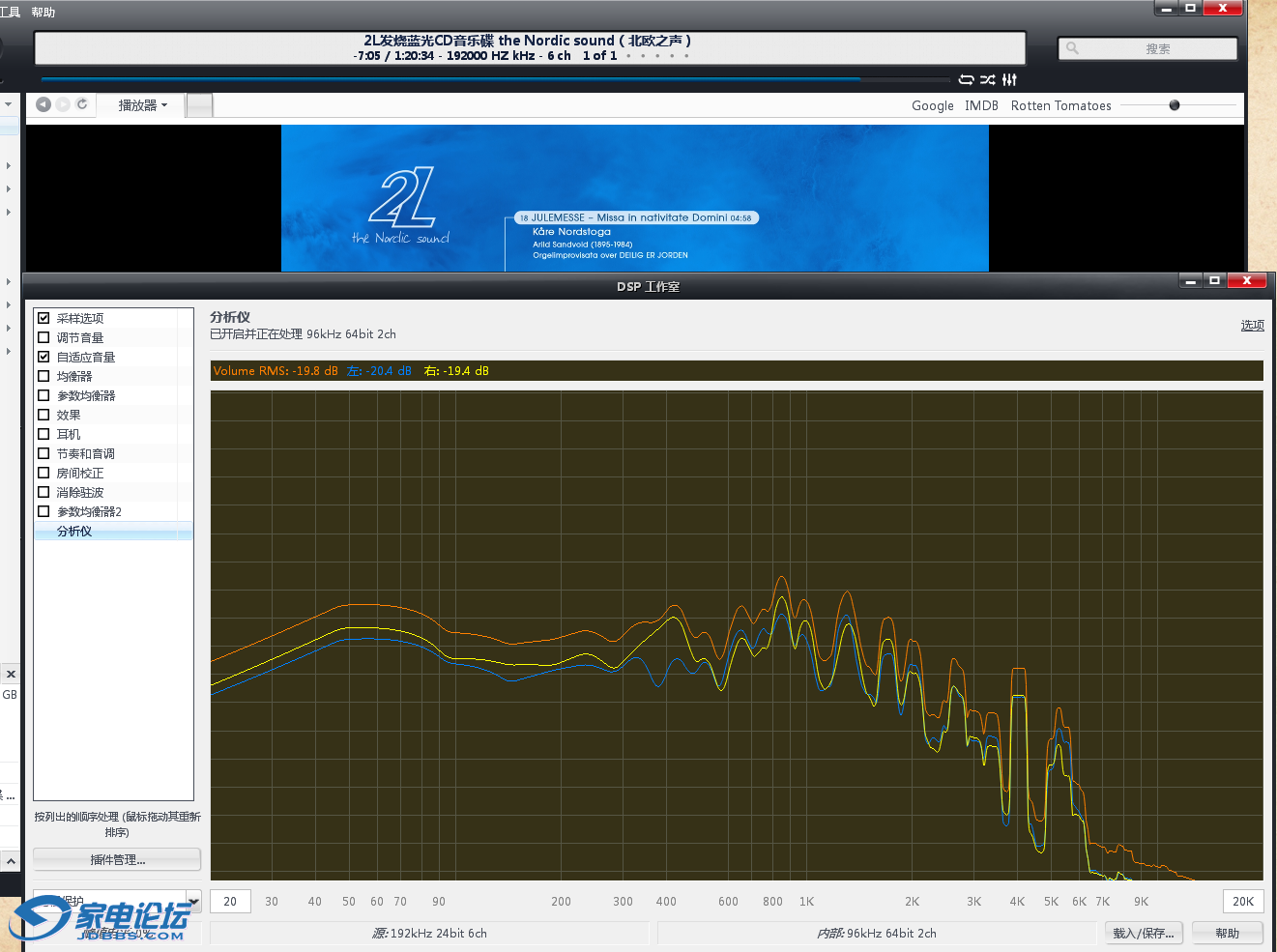Expand the preset dropdown below 插件管理
Image resolution: width=1277 pixels, height=952 pixels.
[193, 901]
